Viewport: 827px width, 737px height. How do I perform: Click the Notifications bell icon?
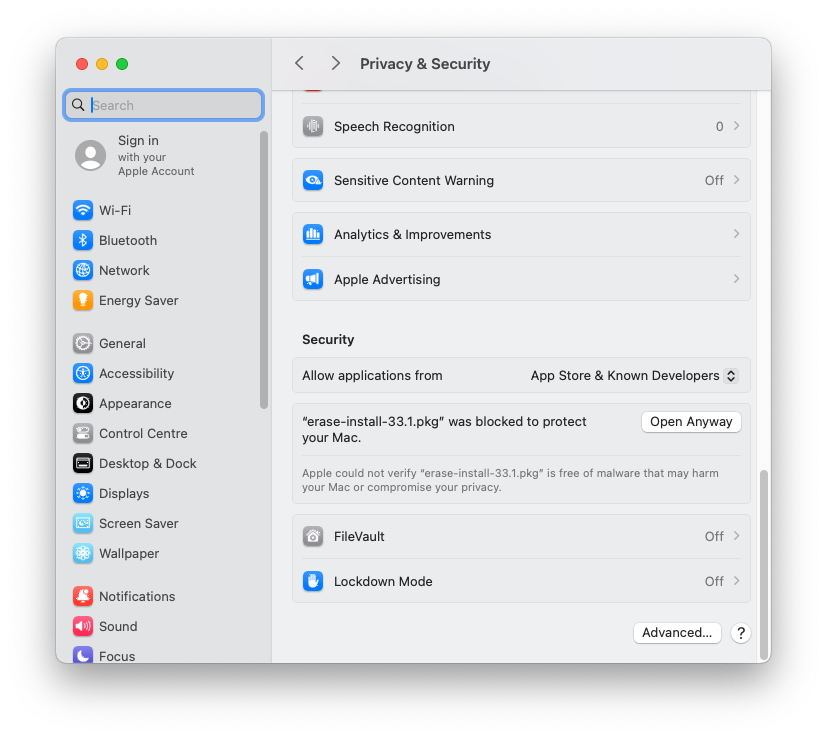[83, 596]
